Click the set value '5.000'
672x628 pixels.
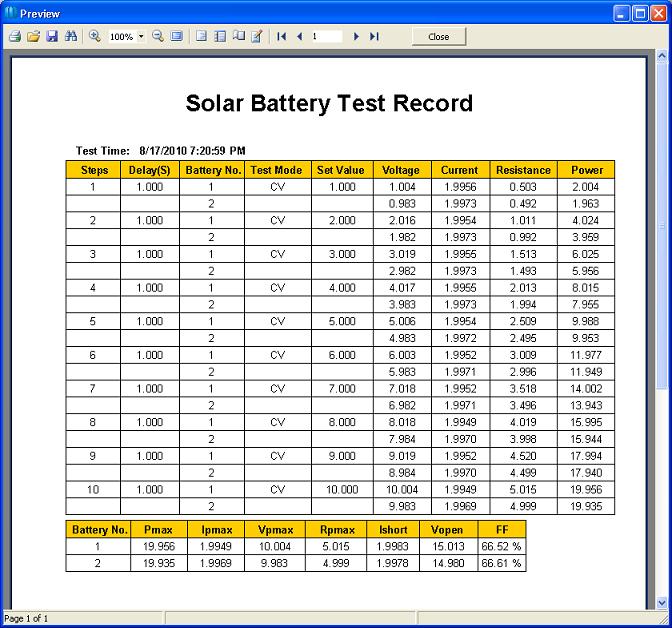pos(342,321)
